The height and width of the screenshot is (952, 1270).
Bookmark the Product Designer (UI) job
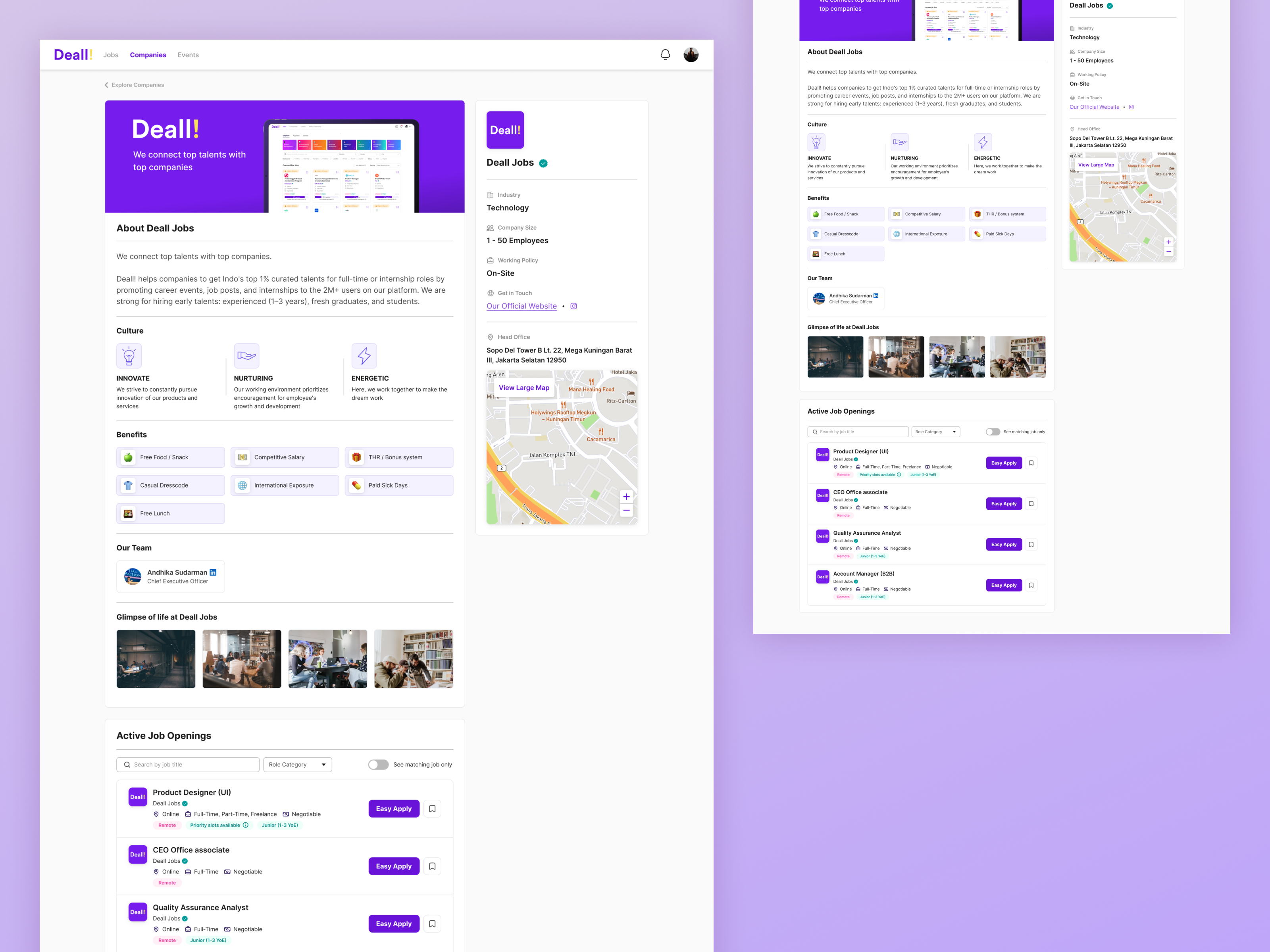point(432,808)
